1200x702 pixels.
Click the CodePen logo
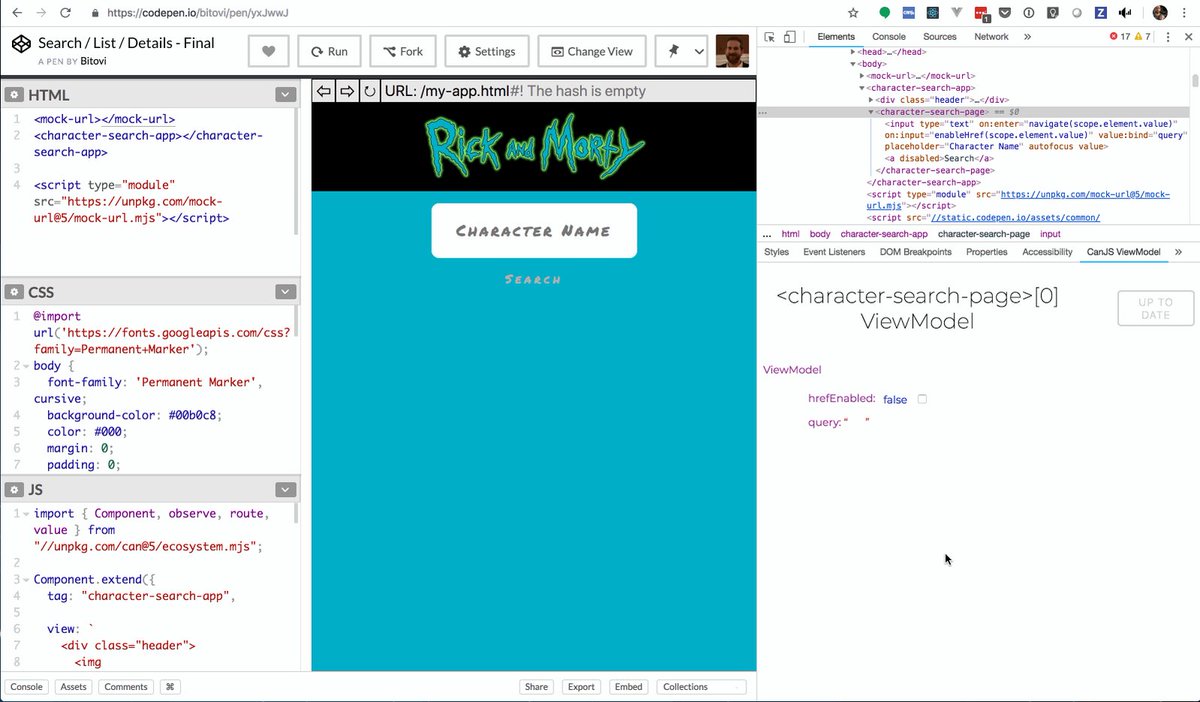tap(21, 44)
